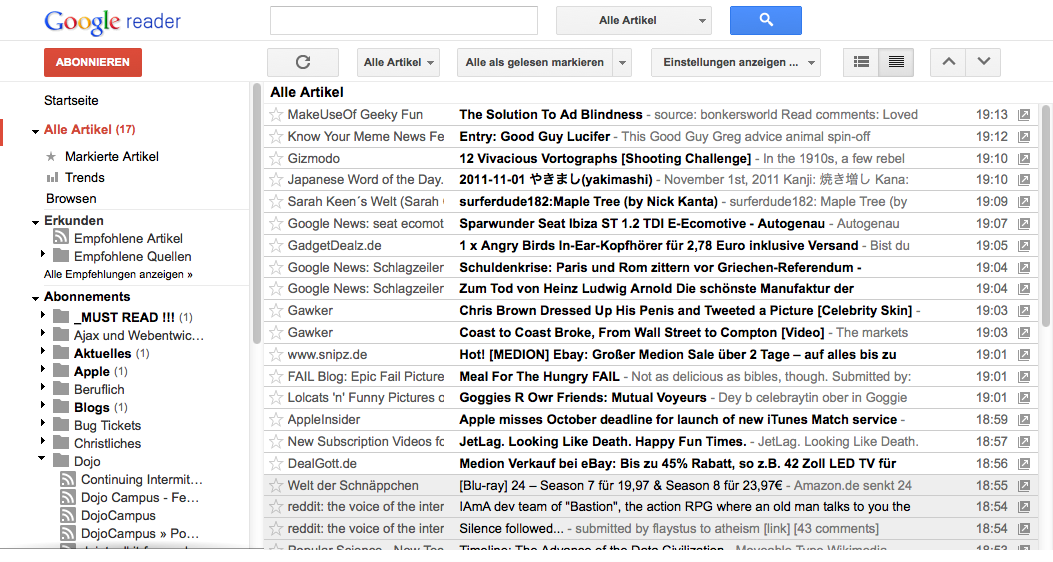Click the refresh icon in toolbar
1053x562 pixels.
pos(303,62)
